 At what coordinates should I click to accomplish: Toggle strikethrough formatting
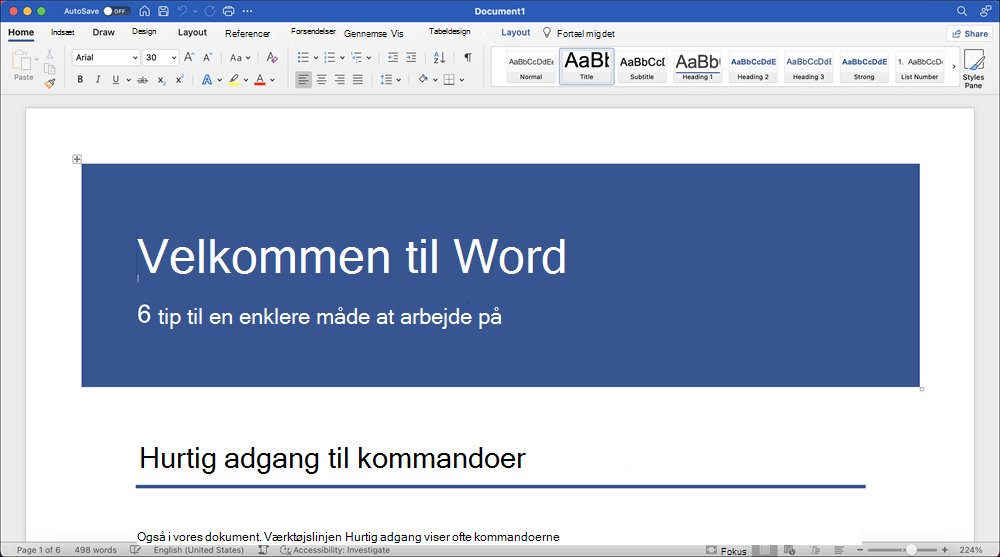pos(143,80)
